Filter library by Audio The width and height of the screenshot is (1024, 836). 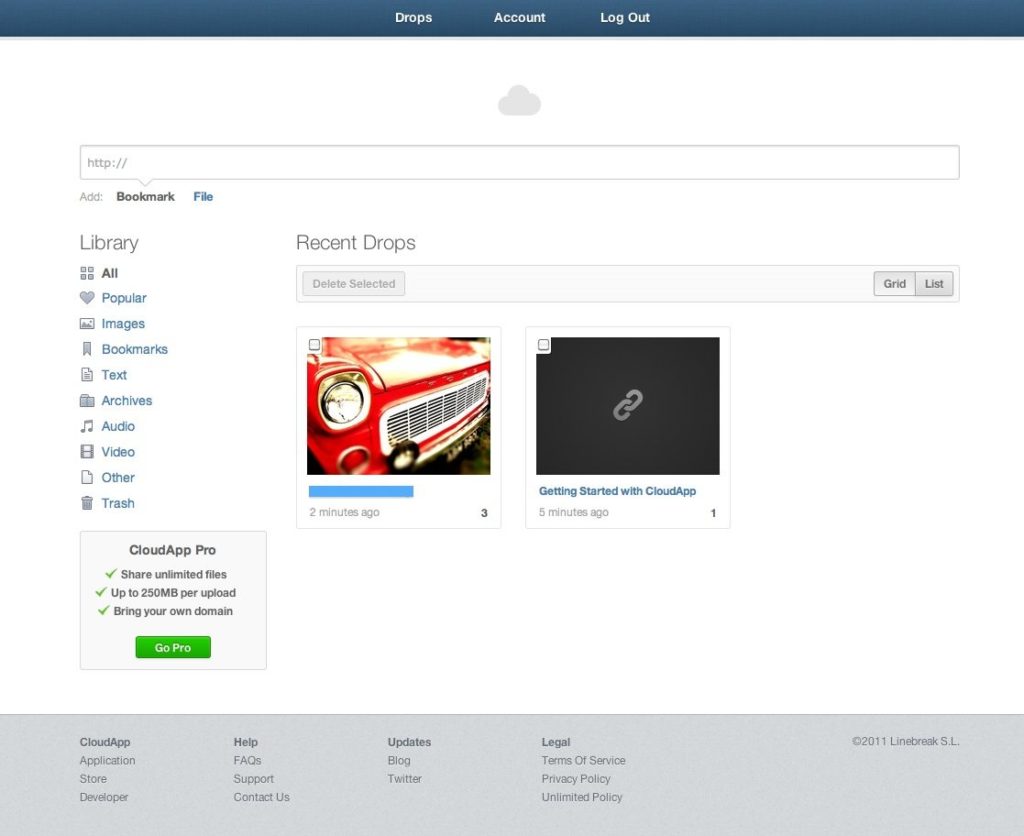pyautogui.click(x=118, y=426)
